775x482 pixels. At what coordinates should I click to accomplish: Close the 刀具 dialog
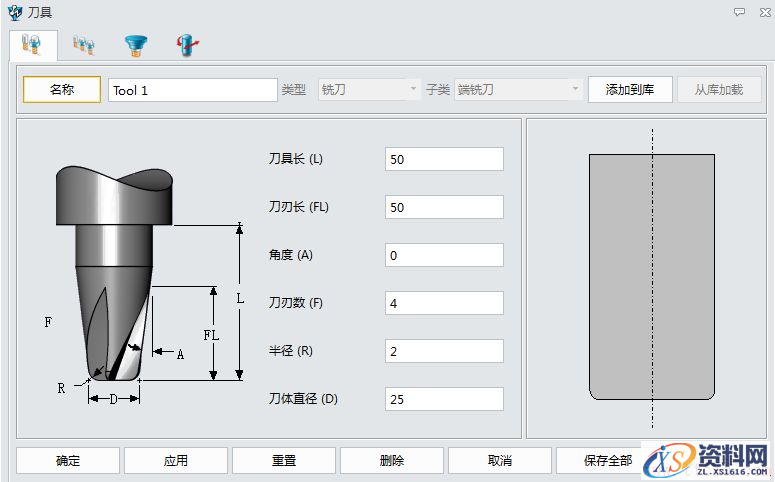coord(765,12)
